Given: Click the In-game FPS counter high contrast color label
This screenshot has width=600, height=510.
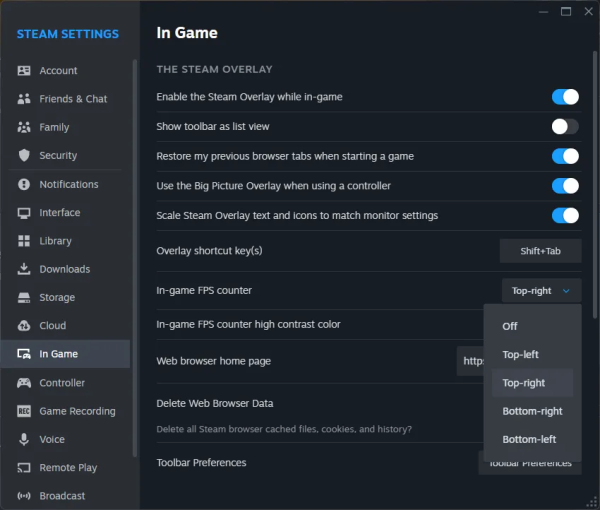Looking at the screenshot, I should pyautogui.click(x=248, y=324).
